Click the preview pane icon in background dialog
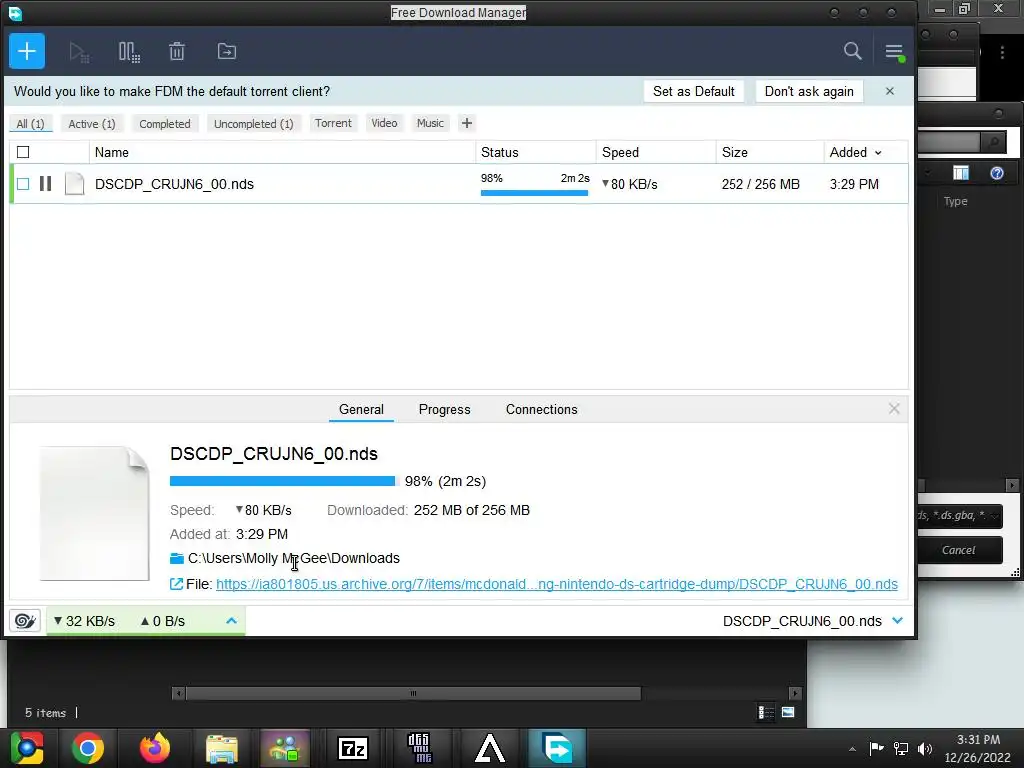The width and height of the screenshot is (1024, 768). 961,173
